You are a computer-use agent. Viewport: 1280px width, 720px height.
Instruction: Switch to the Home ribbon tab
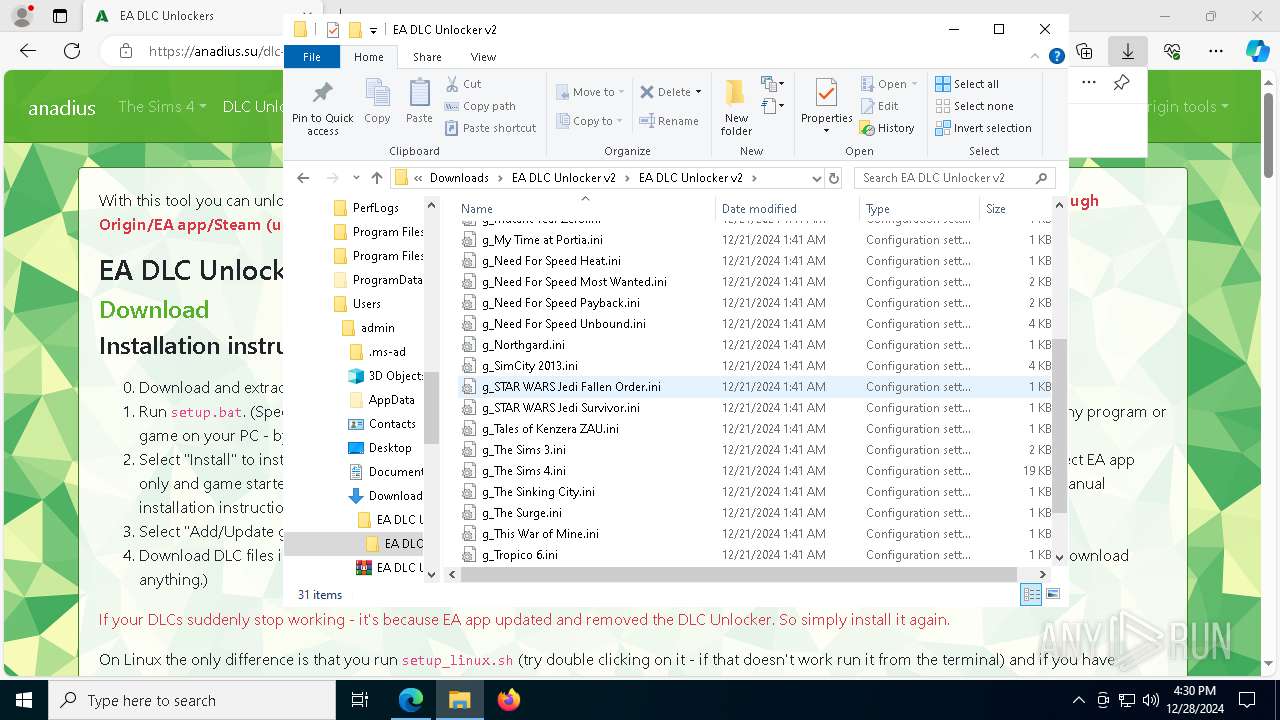368,57
